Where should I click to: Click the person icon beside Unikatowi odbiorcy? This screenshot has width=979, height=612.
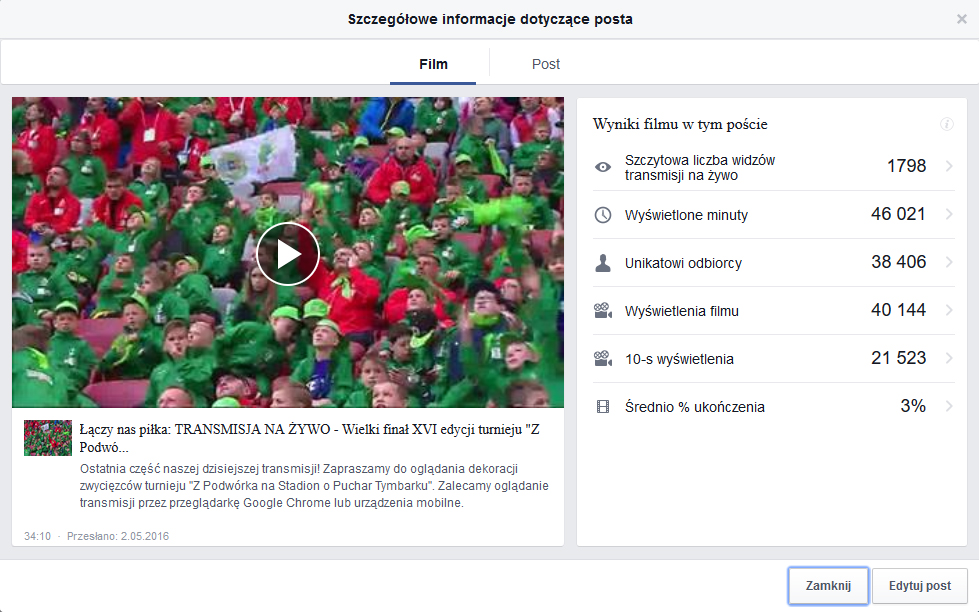(x=603, y=263)
